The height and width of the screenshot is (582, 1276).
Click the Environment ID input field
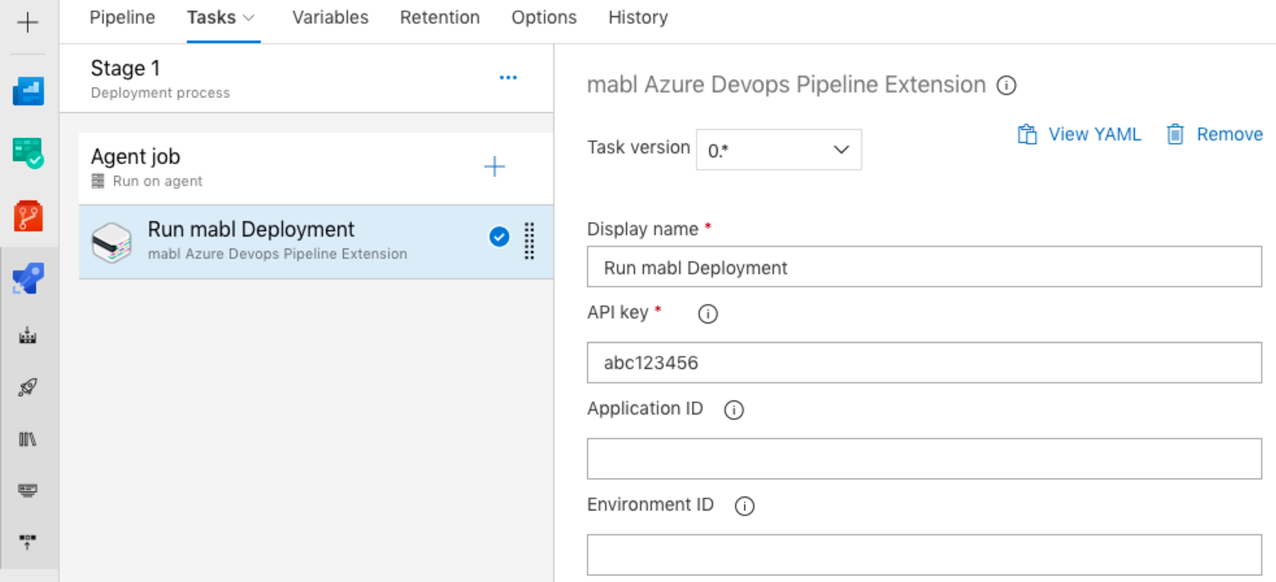coord(924,555)
